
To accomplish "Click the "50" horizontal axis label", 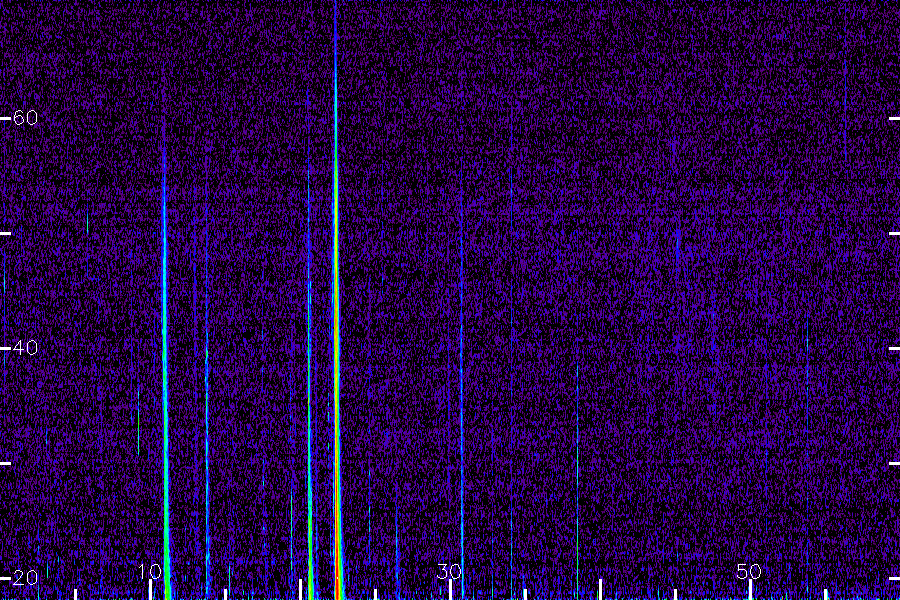I will point(748,571).
